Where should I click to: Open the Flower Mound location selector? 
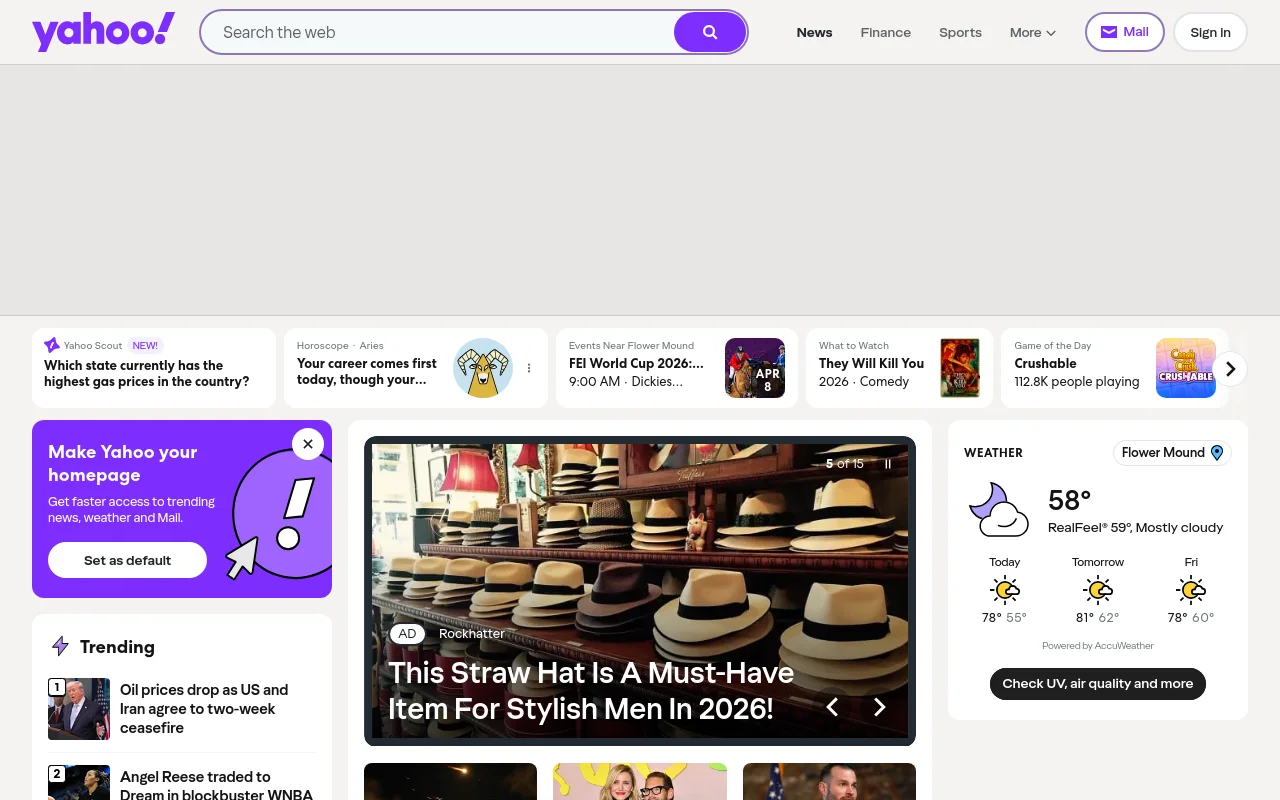pyautogui.click(x=1171, y=452)
